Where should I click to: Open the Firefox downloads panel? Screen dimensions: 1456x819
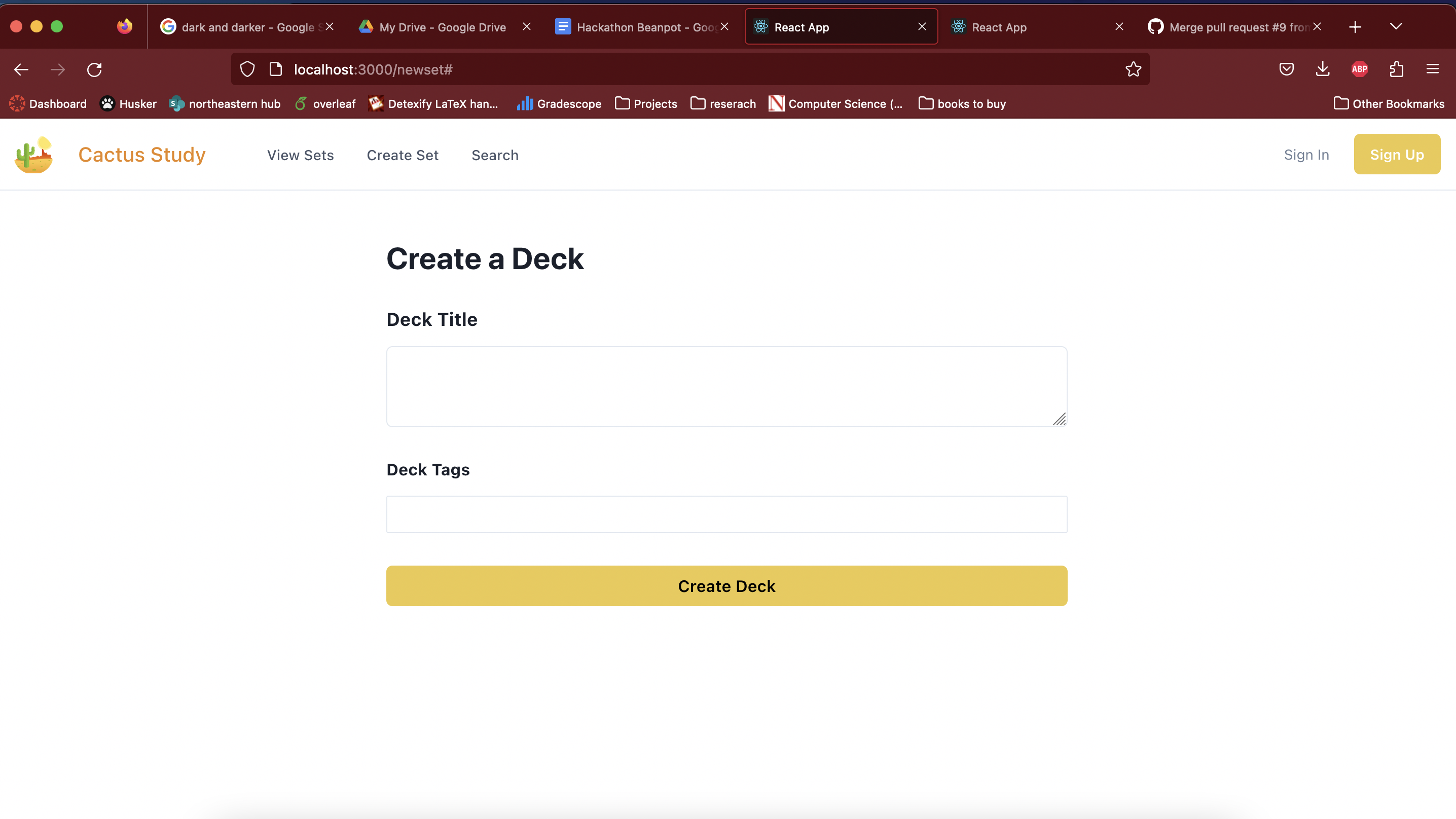[1323, 69]
